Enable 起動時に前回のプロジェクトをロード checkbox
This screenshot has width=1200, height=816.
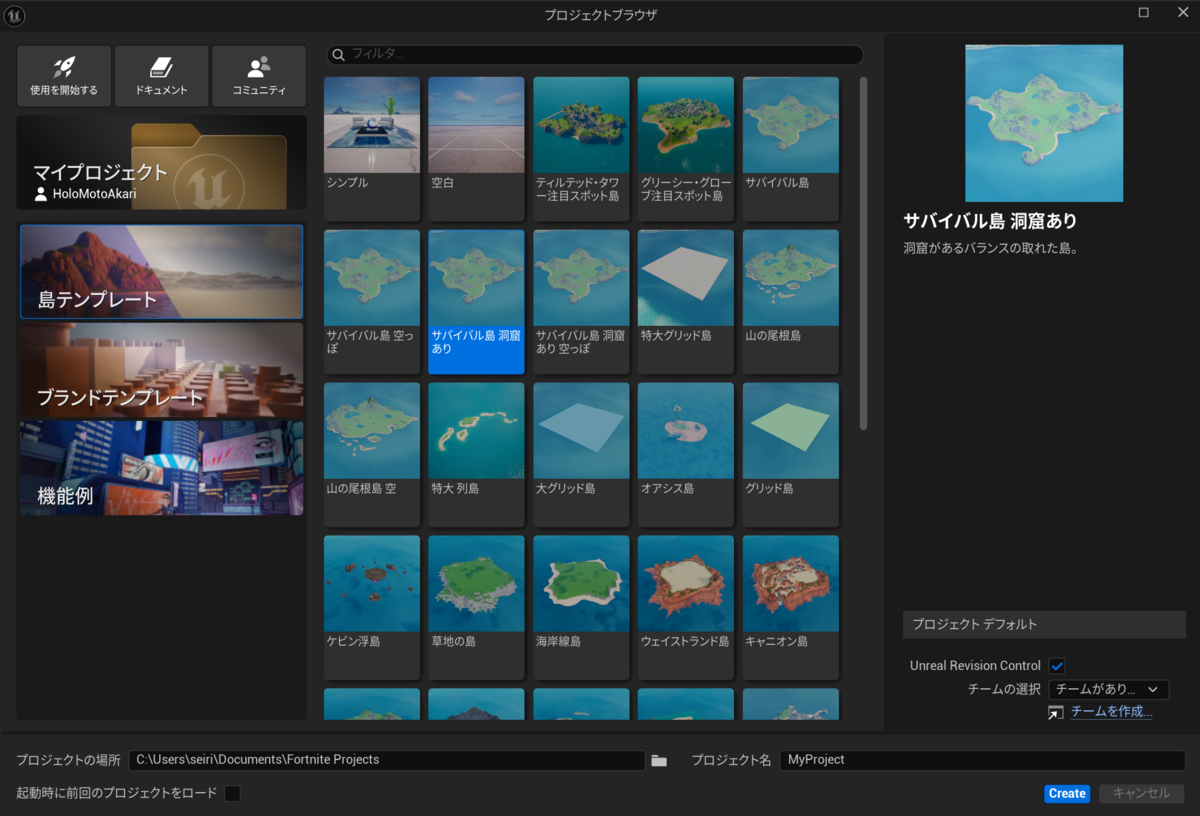(x=232, y=794)
